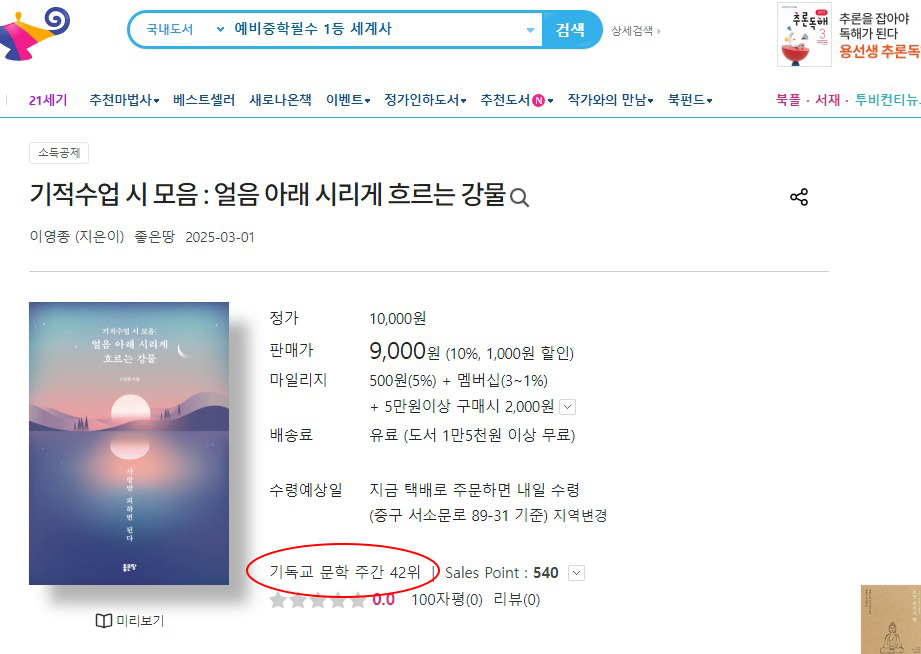Open the 상세검색 advanced search link
This screenshot has height=654, width=921.
[636, 31]
